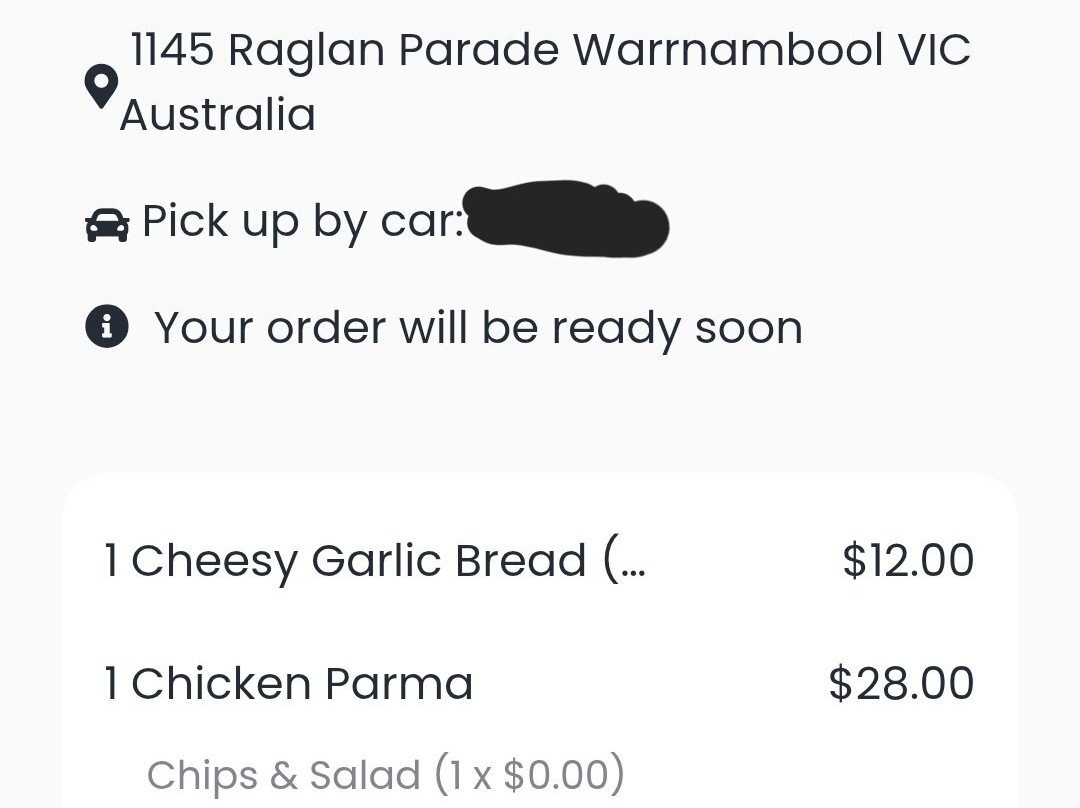The height and width of the screenshot is (808, 1080).
Task: Tap the Chips & Salad option line
Action: click(385, 775)
